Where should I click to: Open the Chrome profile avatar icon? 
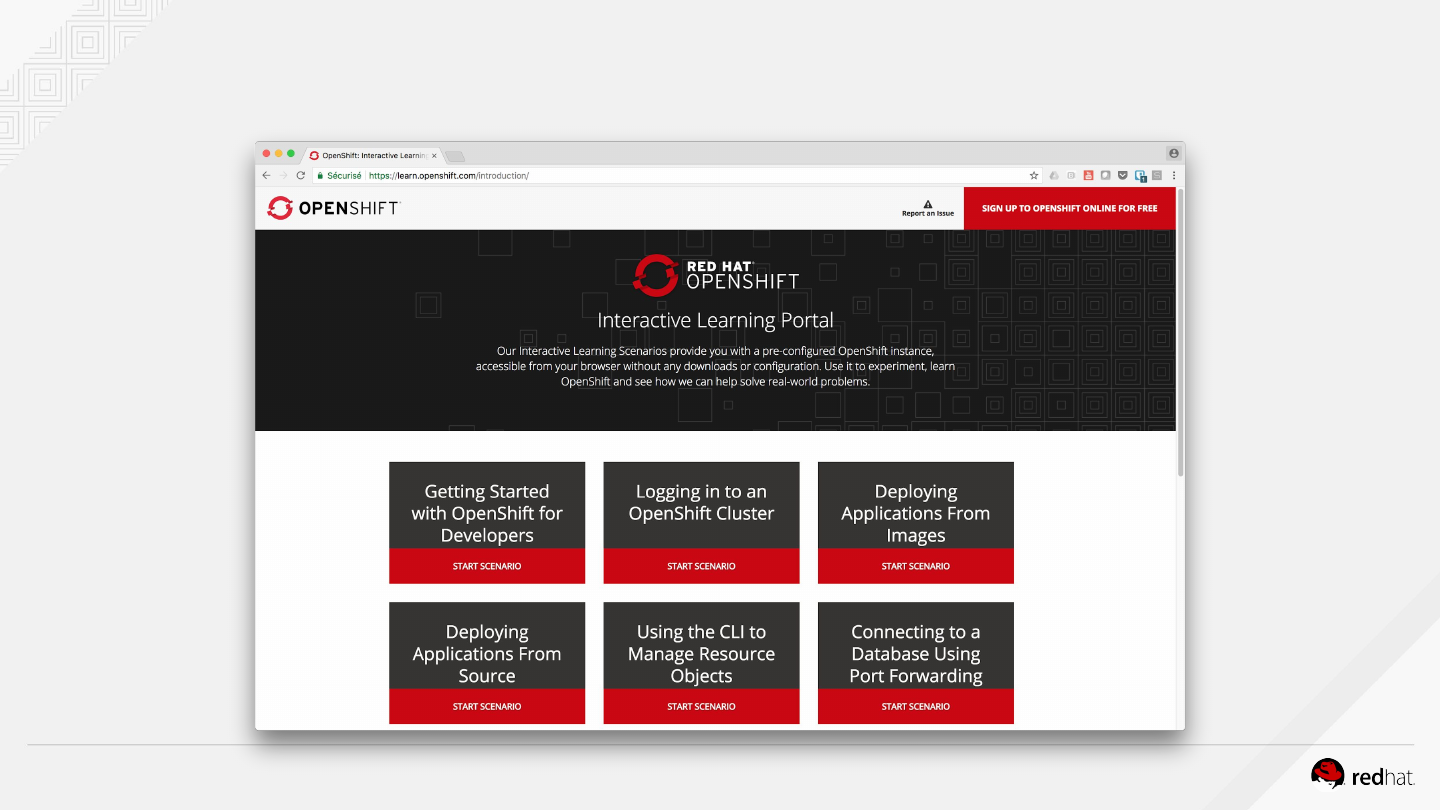tap(1174, 153)
